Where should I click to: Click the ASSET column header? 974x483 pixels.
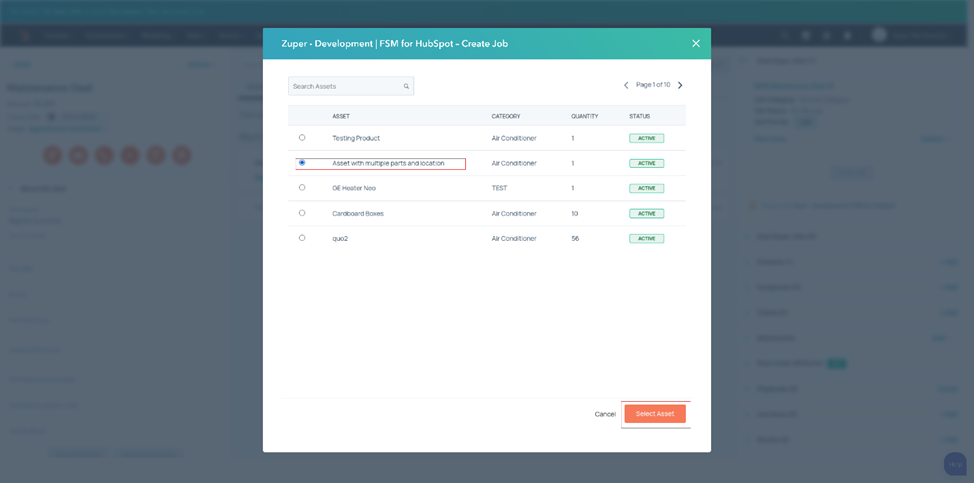pyautogui.click(x=341, y=116)
